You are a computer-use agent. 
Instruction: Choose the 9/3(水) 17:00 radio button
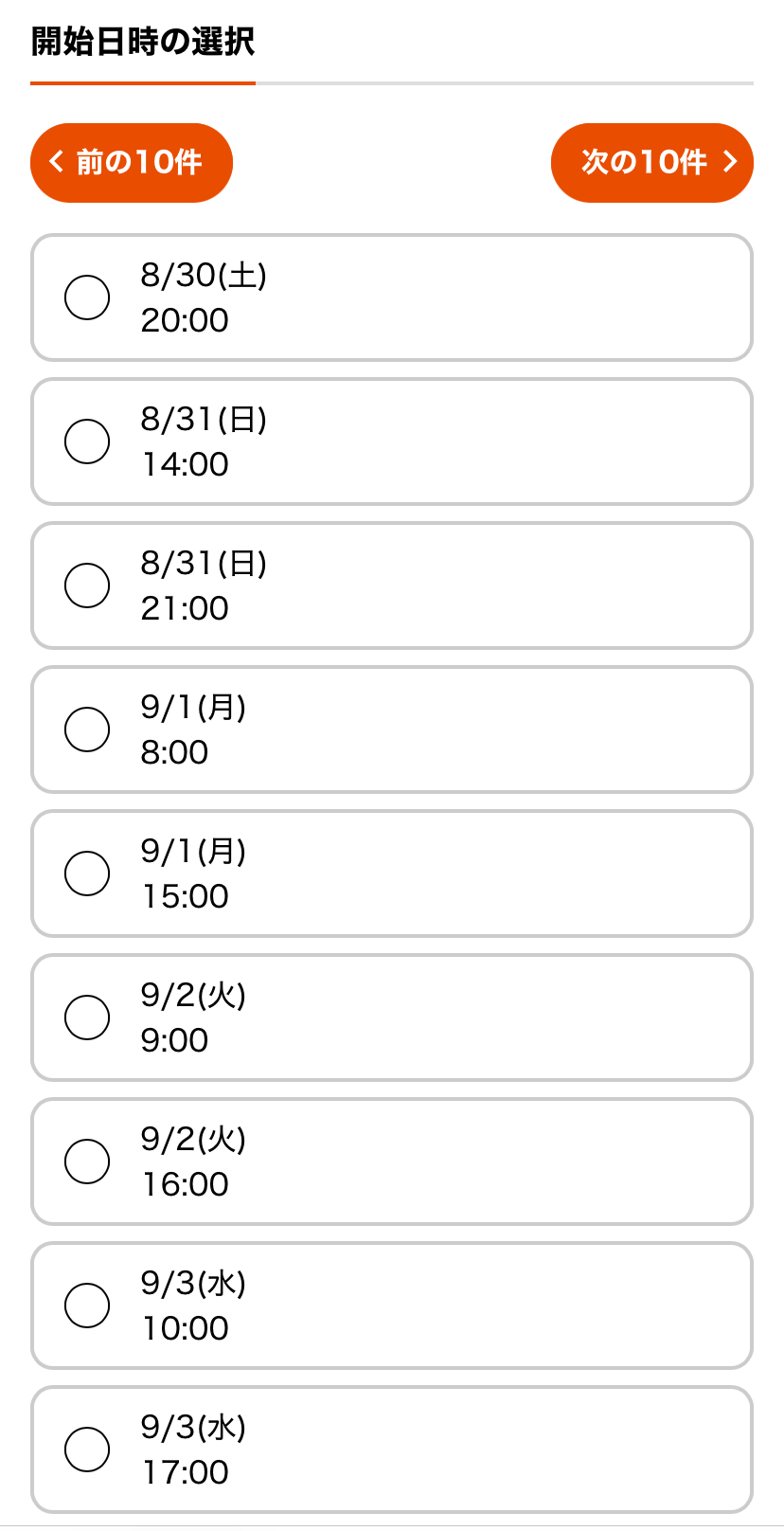click(x=87, y=1450)
